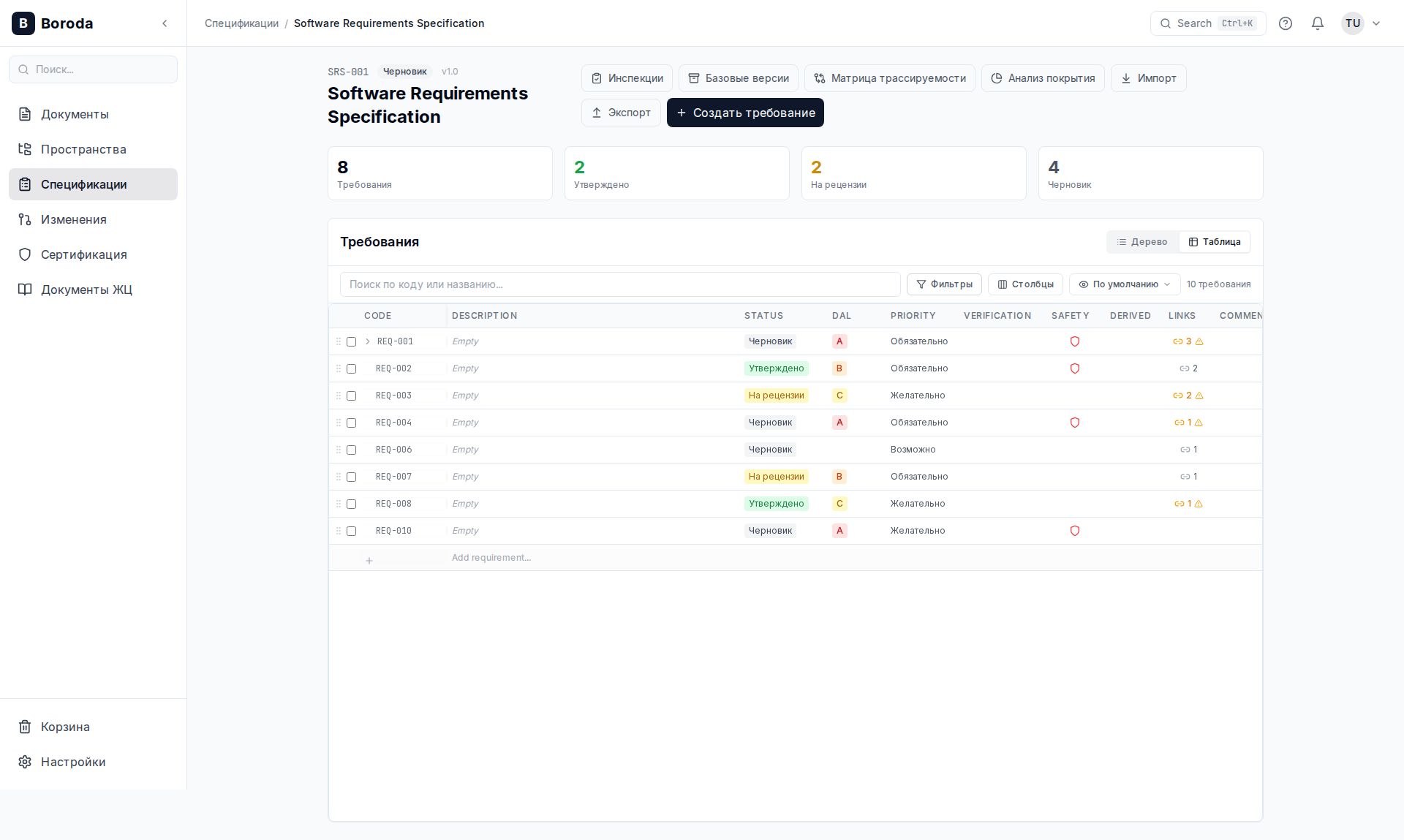Open Настройки gear in sidebar
This screenshot has height=840, width=1404.
pos(72,762)
